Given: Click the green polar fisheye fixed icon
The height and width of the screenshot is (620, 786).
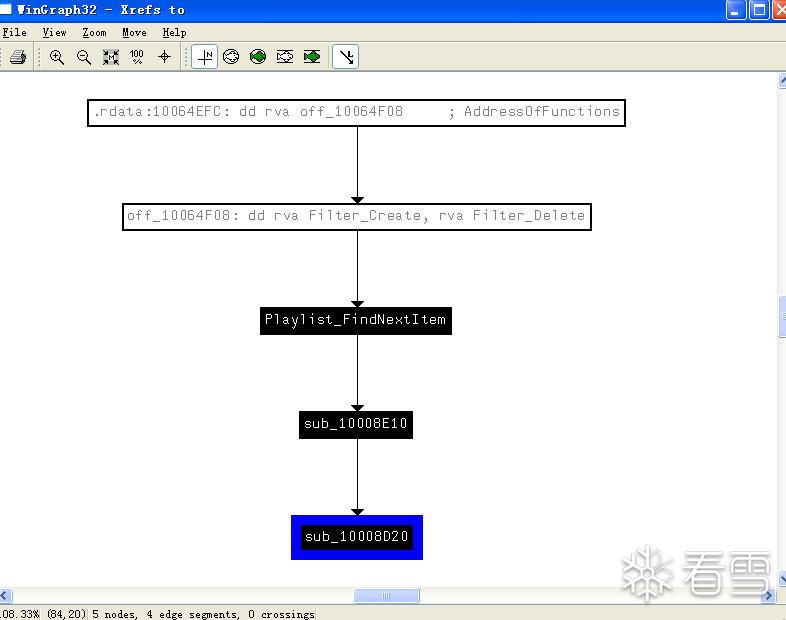Looking at the screenshot, I should 258,57.
